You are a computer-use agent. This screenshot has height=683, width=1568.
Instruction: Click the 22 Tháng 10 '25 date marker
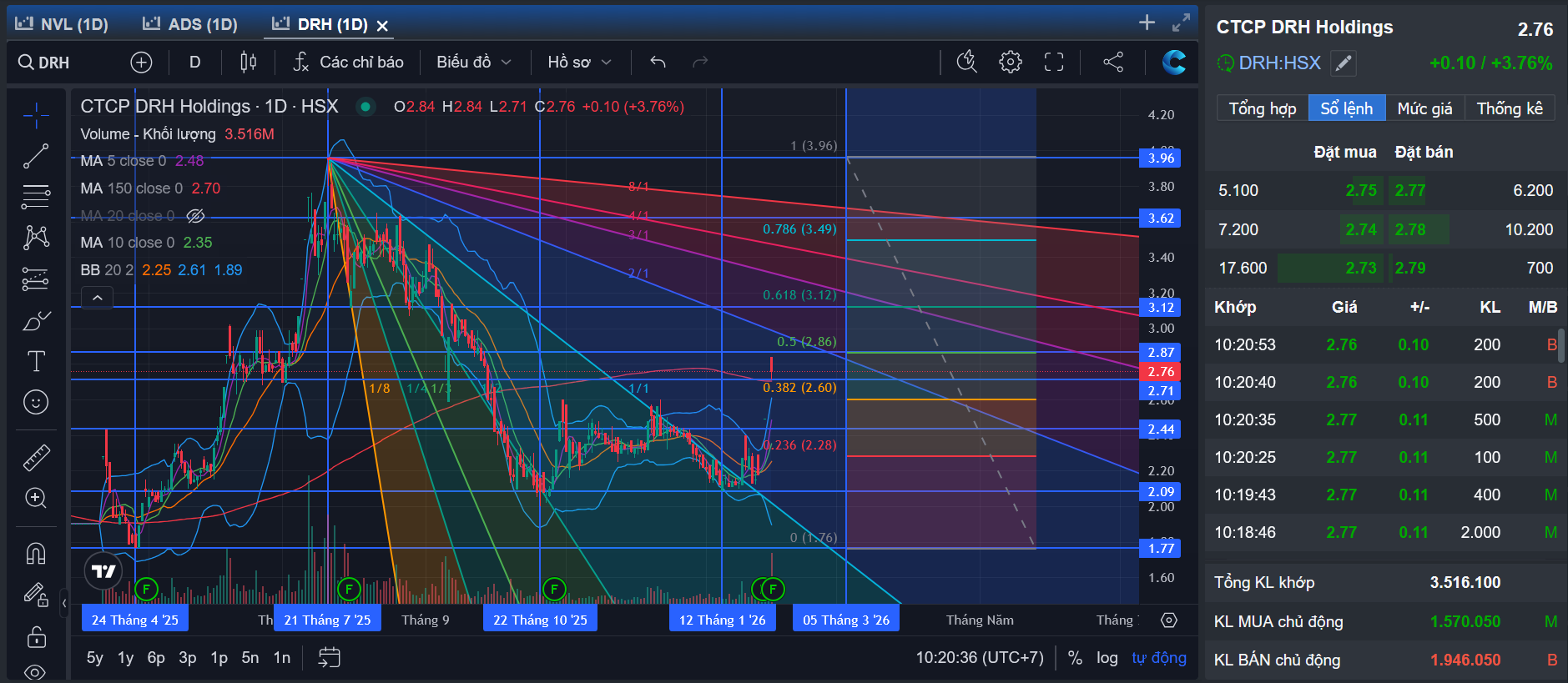click(x=540, y=620)
